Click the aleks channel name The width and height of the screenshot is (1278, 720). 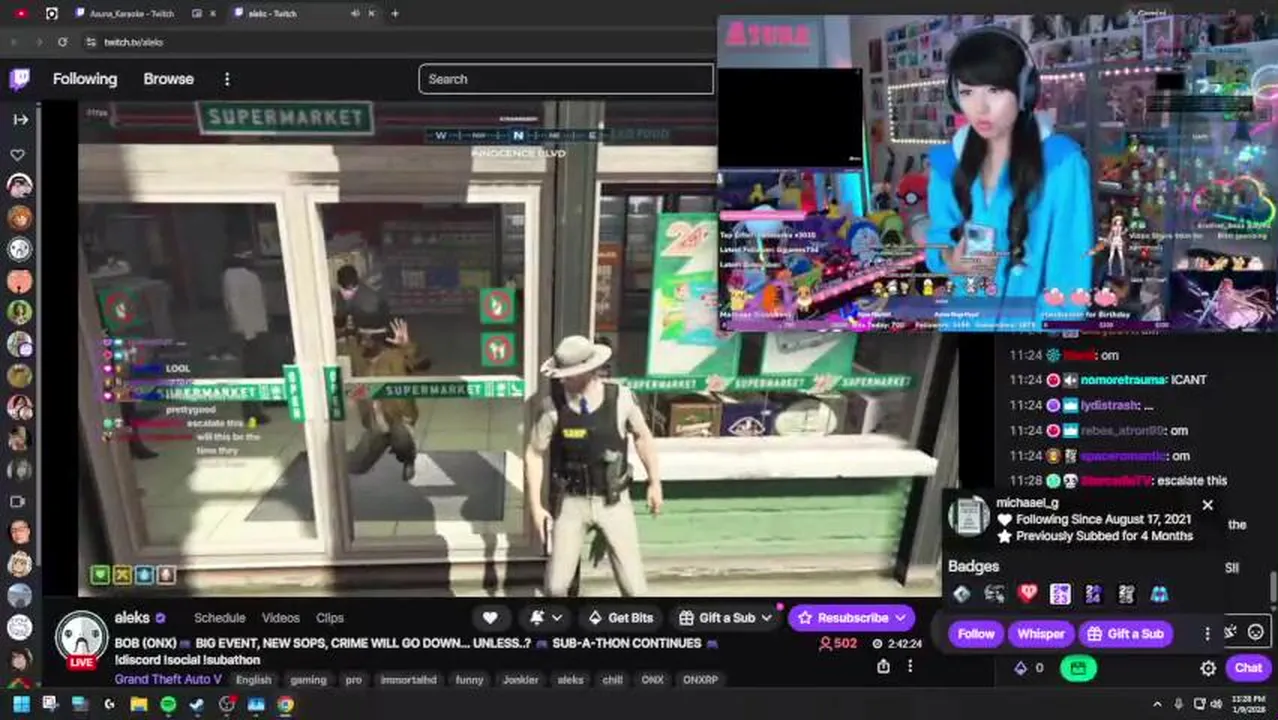pos(132,618)
